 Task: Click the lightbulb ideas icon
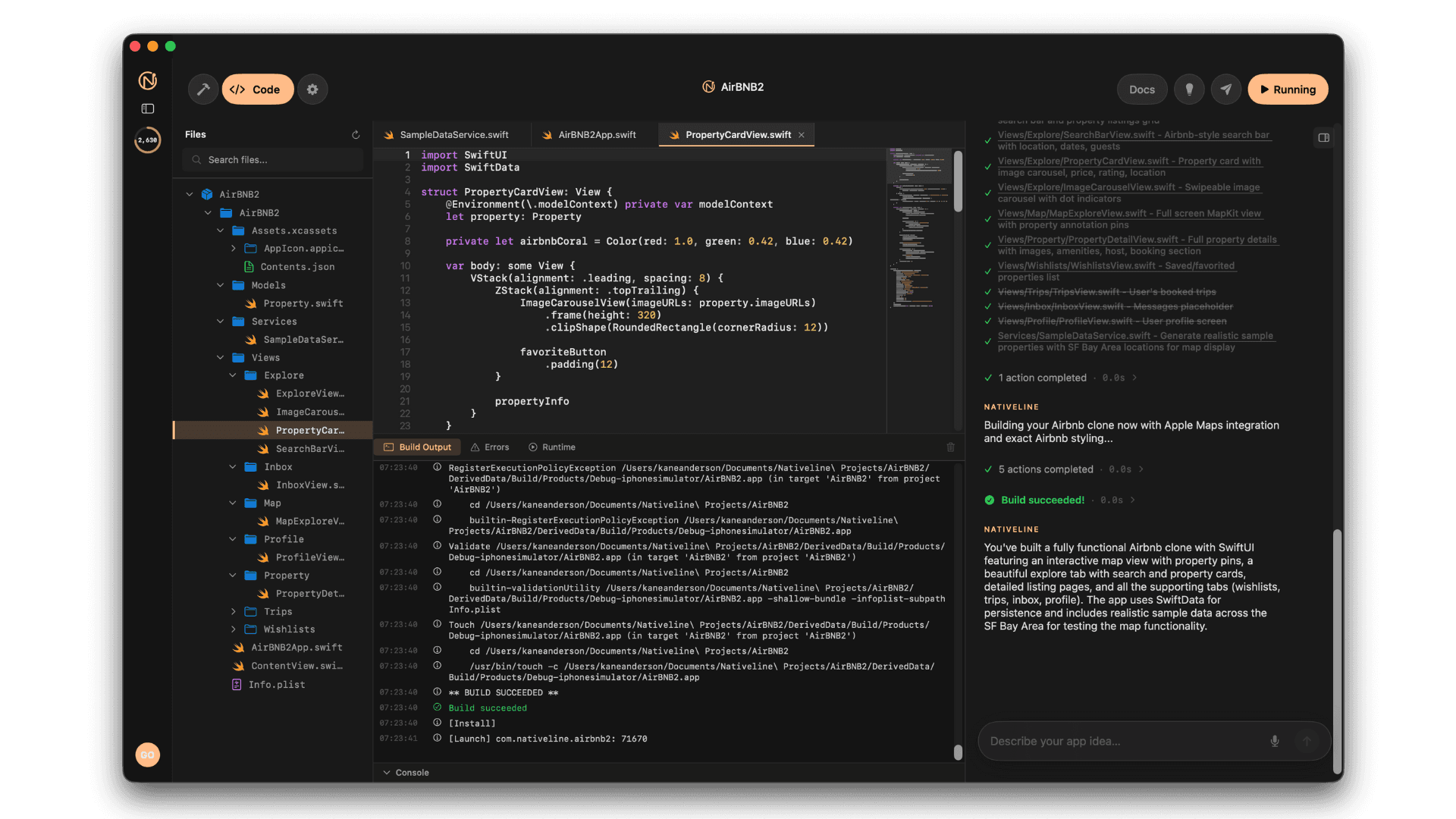pos(1188,89)
